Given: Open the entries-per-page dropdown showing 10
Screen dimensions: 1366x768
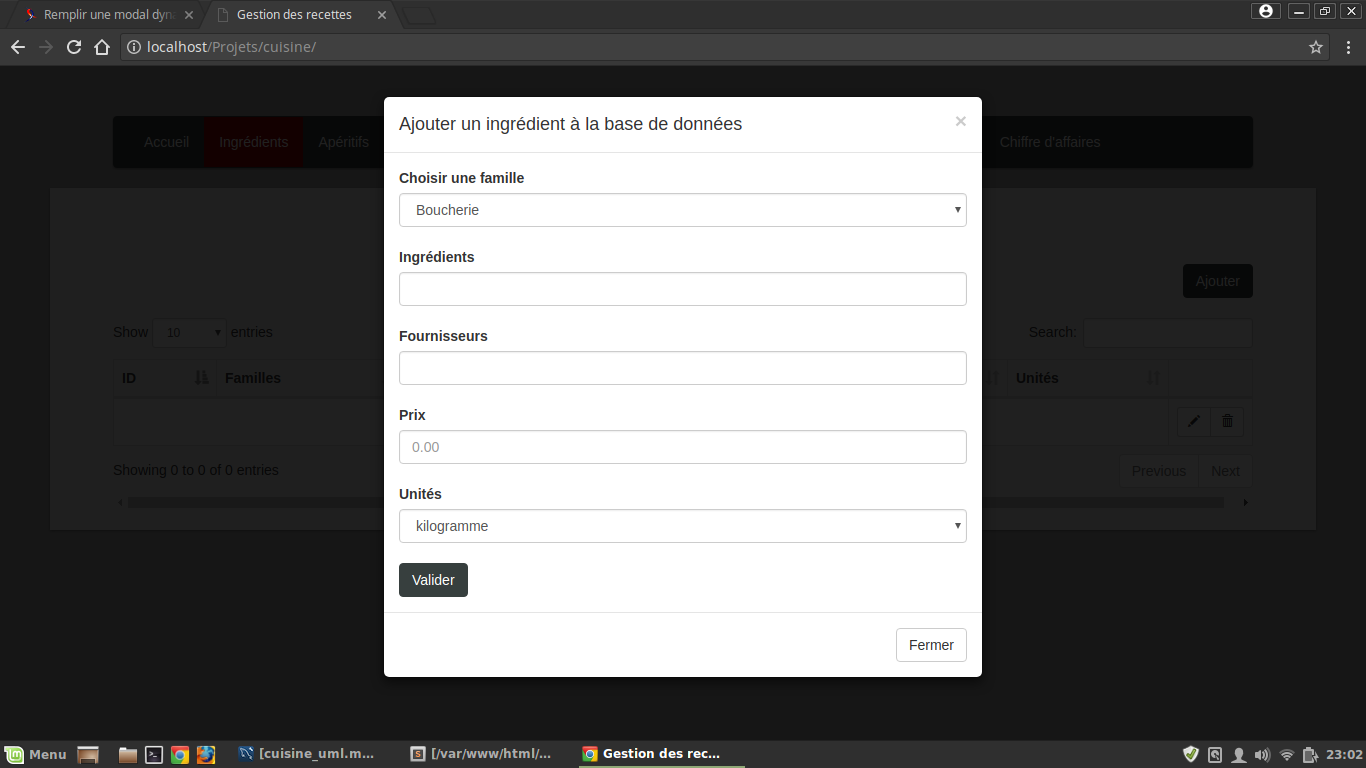Looking at the screenshot, I should pyautogui.click(x=190, y=332).
